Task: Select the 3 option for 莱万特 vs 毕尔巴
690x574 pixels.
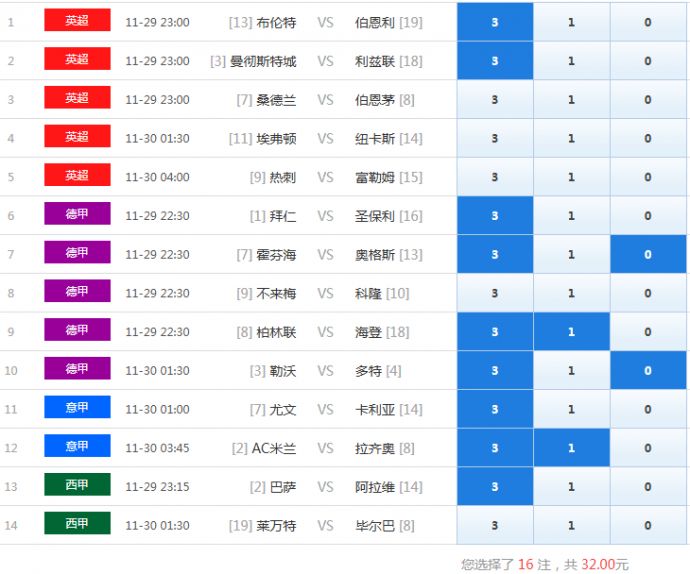Action: click(x=495, y=525)
